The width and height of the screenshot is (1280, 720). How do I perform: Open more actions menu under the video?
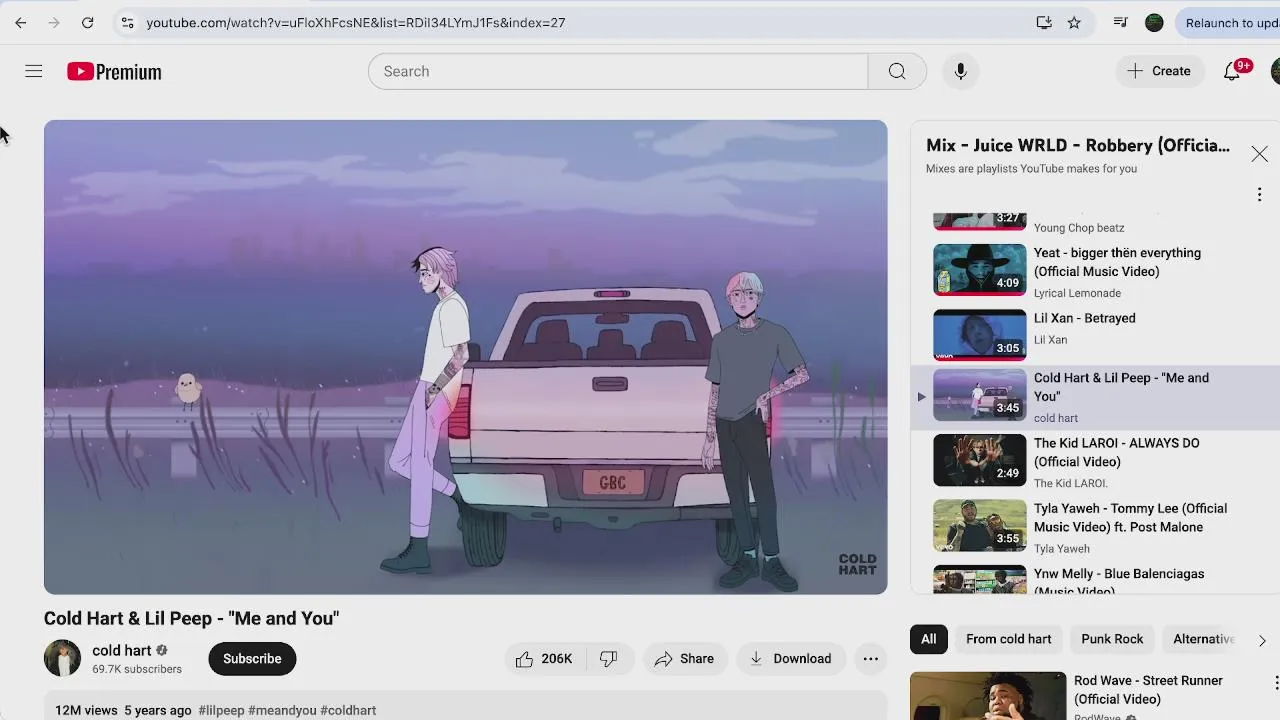point(871,658)
